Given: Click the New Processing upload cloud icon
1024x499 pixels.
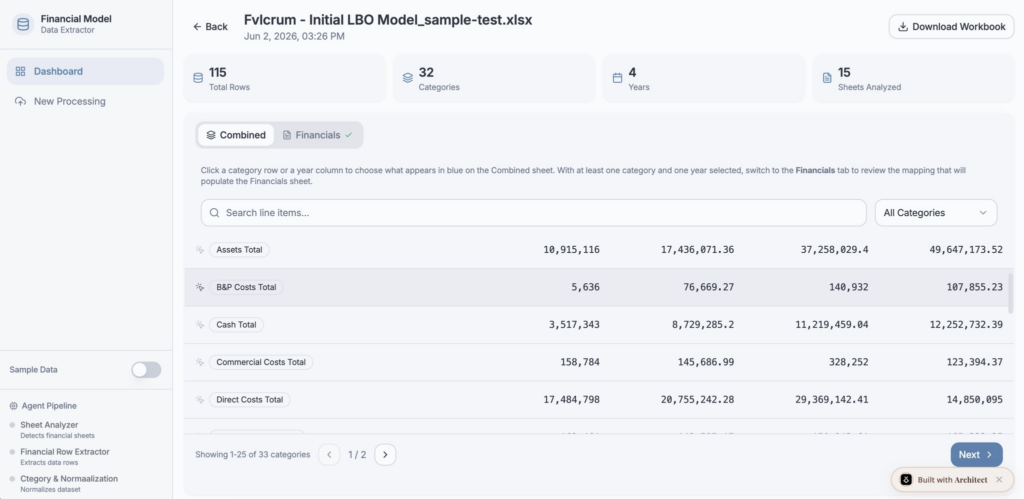Looking at the screenshot, I should [x=20, y=101].
